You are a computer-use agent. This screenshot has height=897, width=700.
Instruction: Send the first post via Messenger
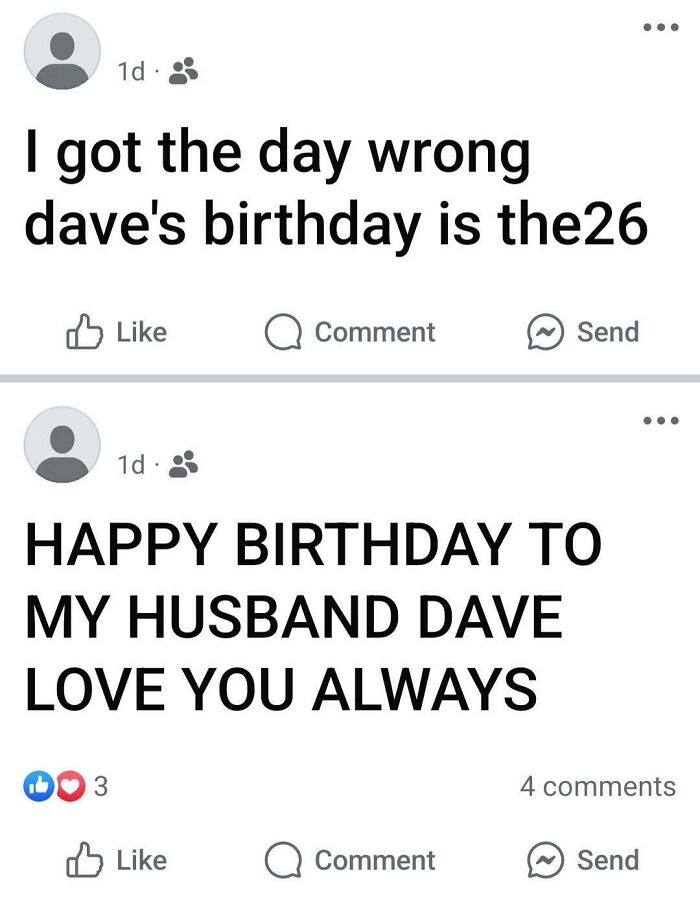(x=583, y=332)
